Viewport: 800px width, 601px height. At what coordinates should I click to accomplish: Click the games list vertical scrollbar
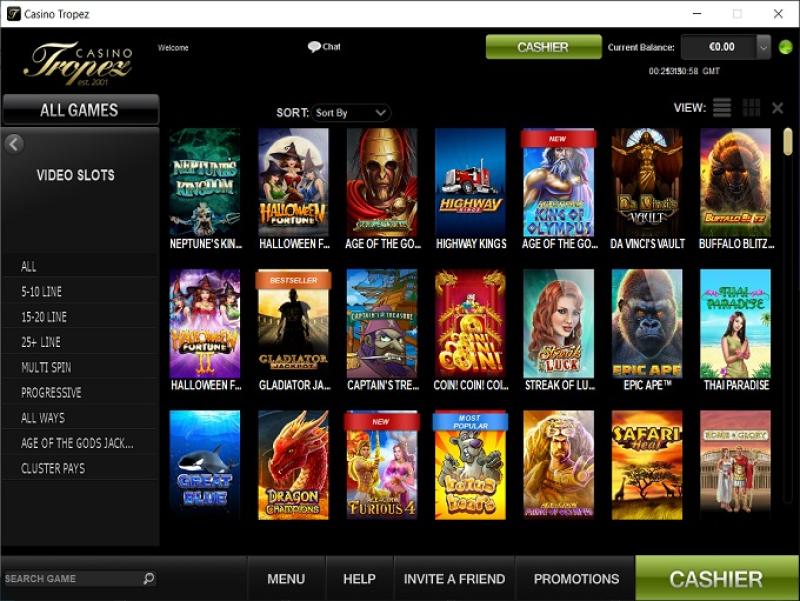click(788, 316)
